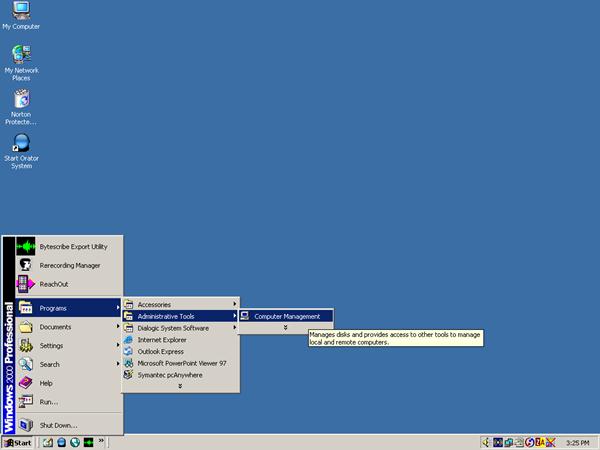Click the Documents folder icon

pyautogui.click(x=26, y=327)
